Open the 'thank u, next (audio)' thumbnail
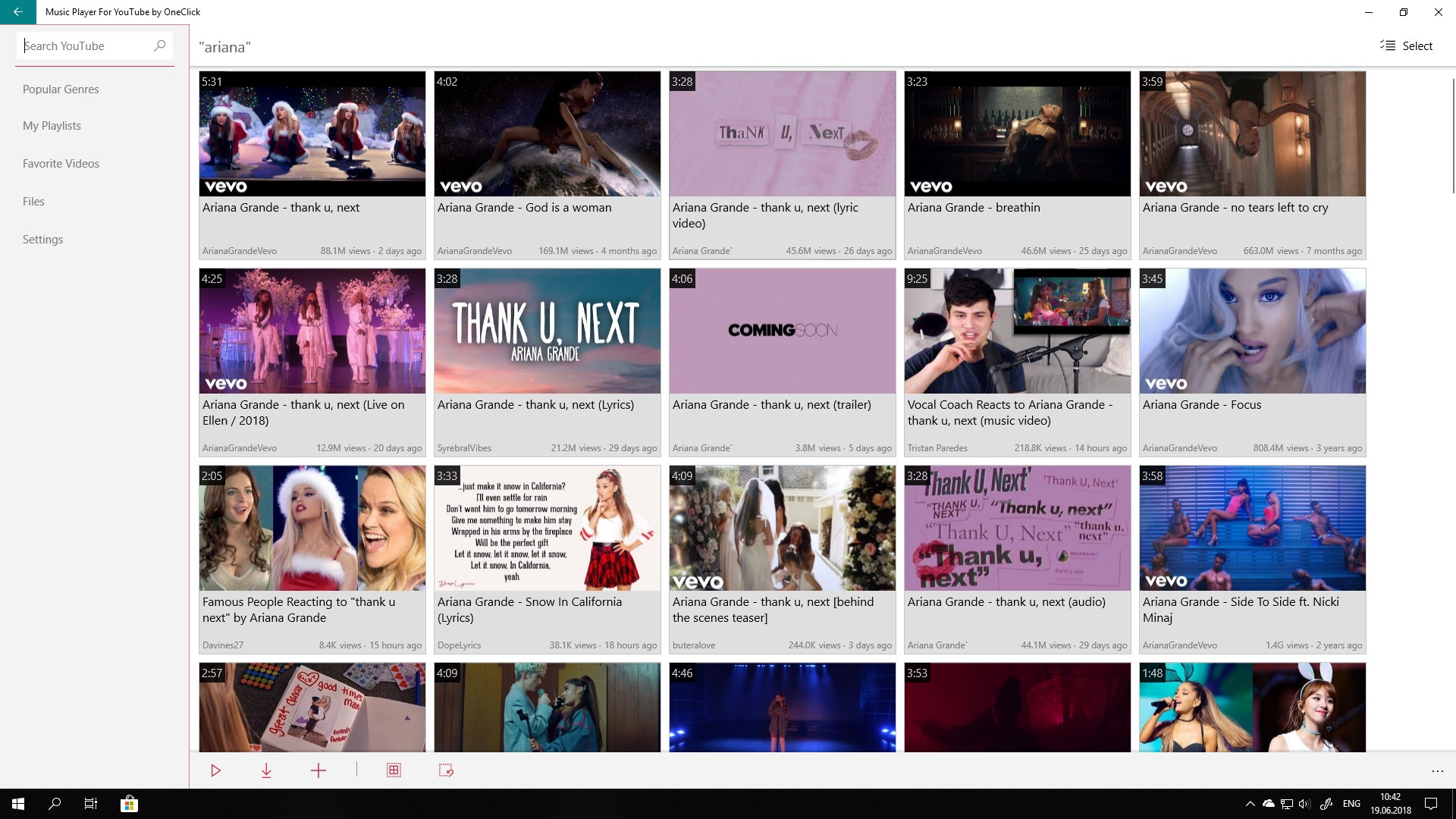 tap(1018, 529)
